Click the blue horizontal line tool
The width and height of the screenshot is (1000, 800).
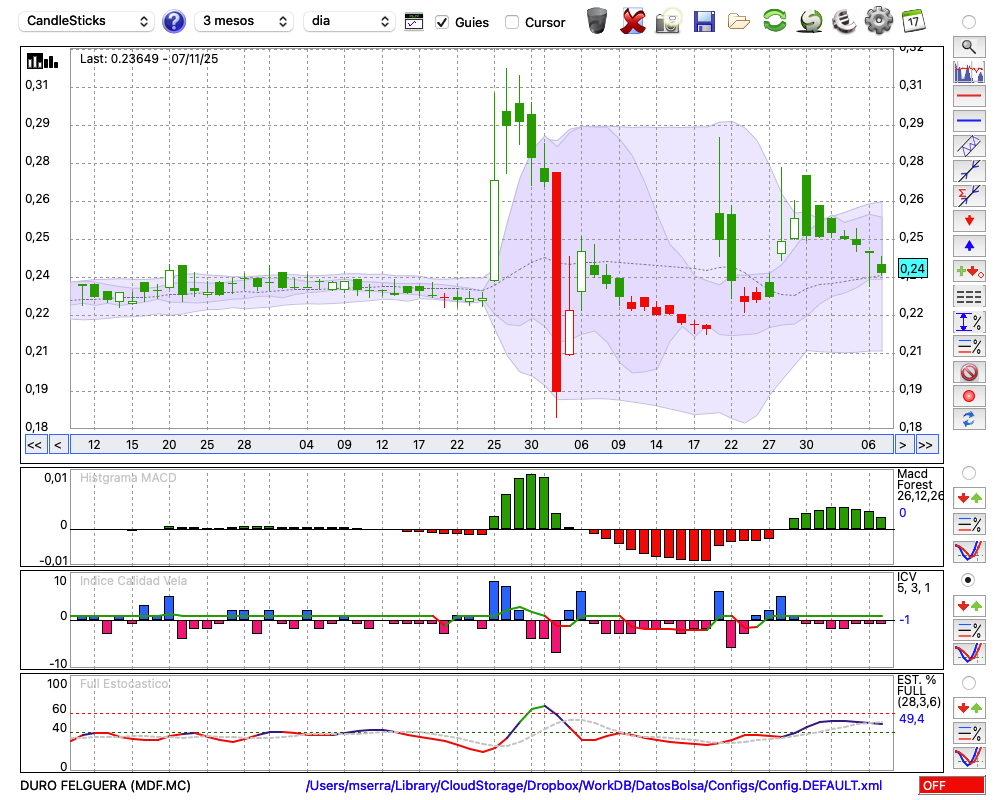[968, 121]
